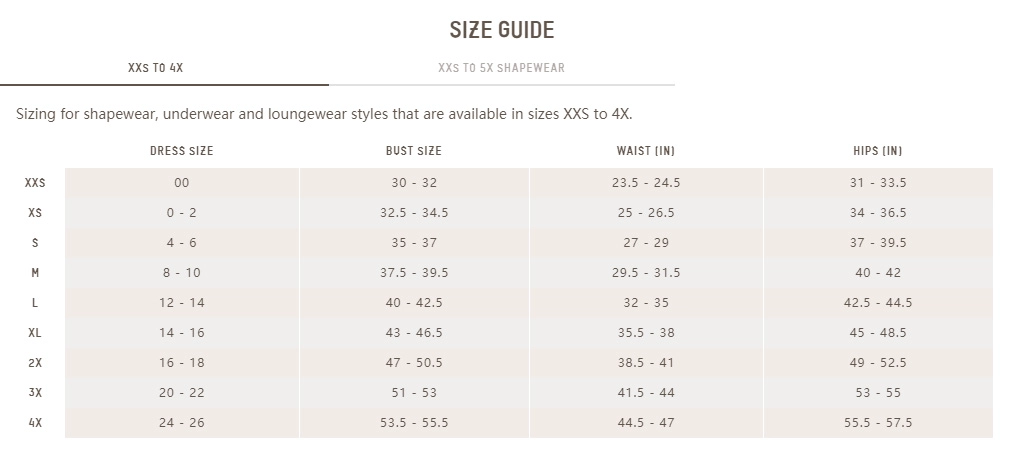Click the sizing description sentence
This screenshot has width=1012, height=458.
pyautogui.click(x=324, y=114)
